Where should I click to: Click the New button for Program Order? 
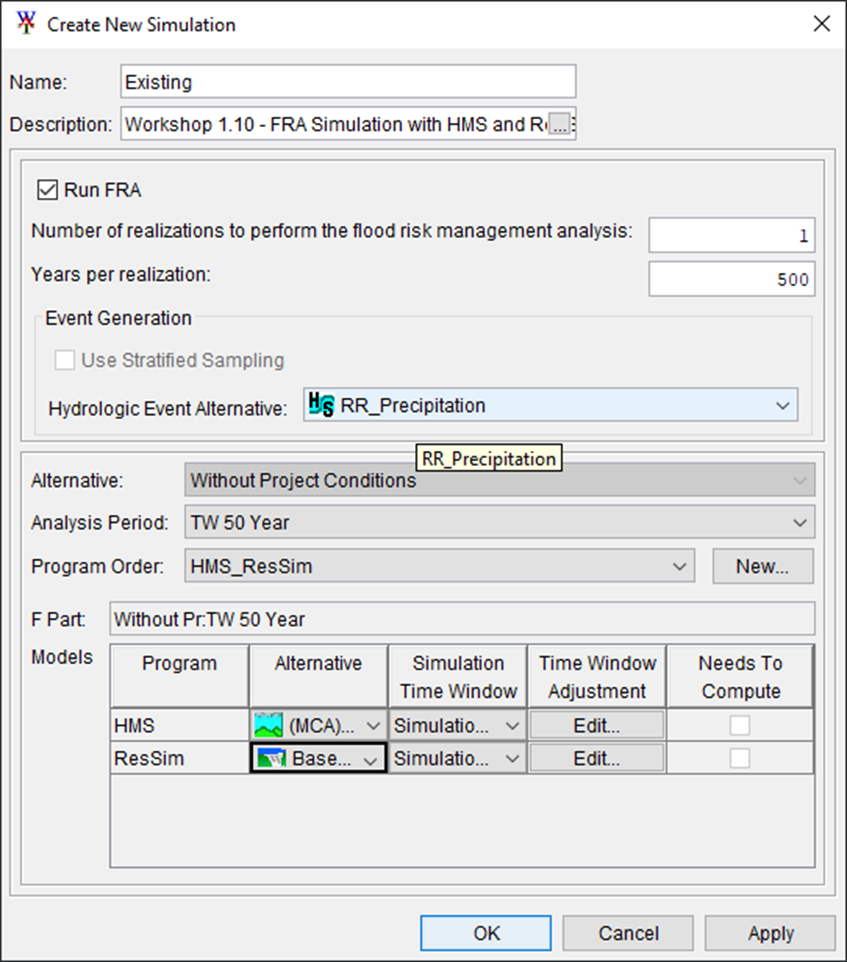(762, 566)
